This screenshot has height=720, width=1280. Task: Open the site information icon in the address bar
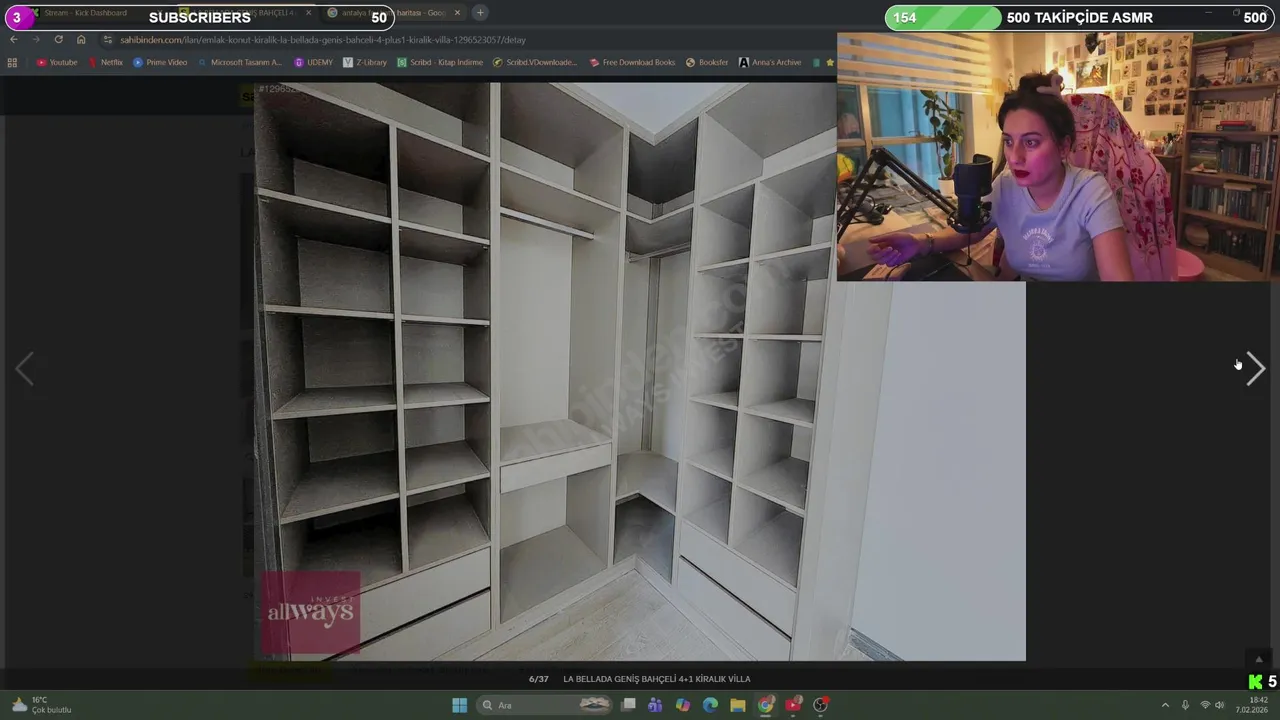pyautogui.click(x=108, y=40)
